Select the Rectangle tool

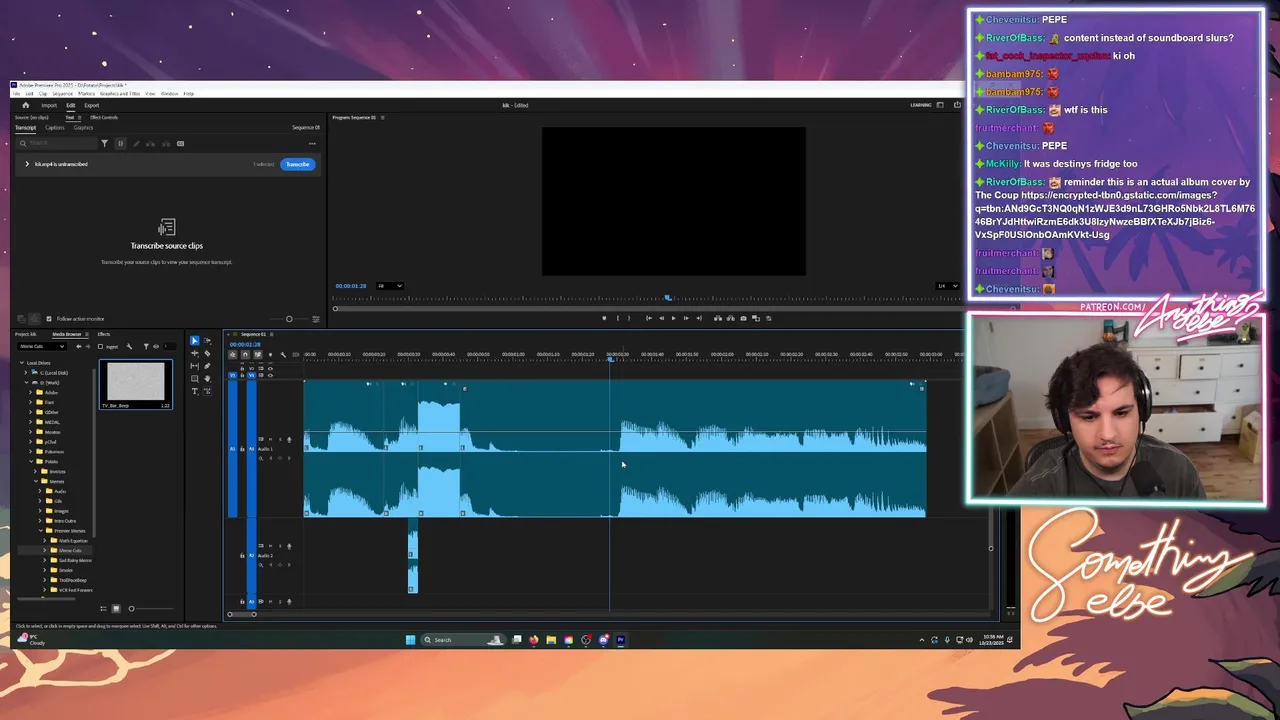coord(194,379)
